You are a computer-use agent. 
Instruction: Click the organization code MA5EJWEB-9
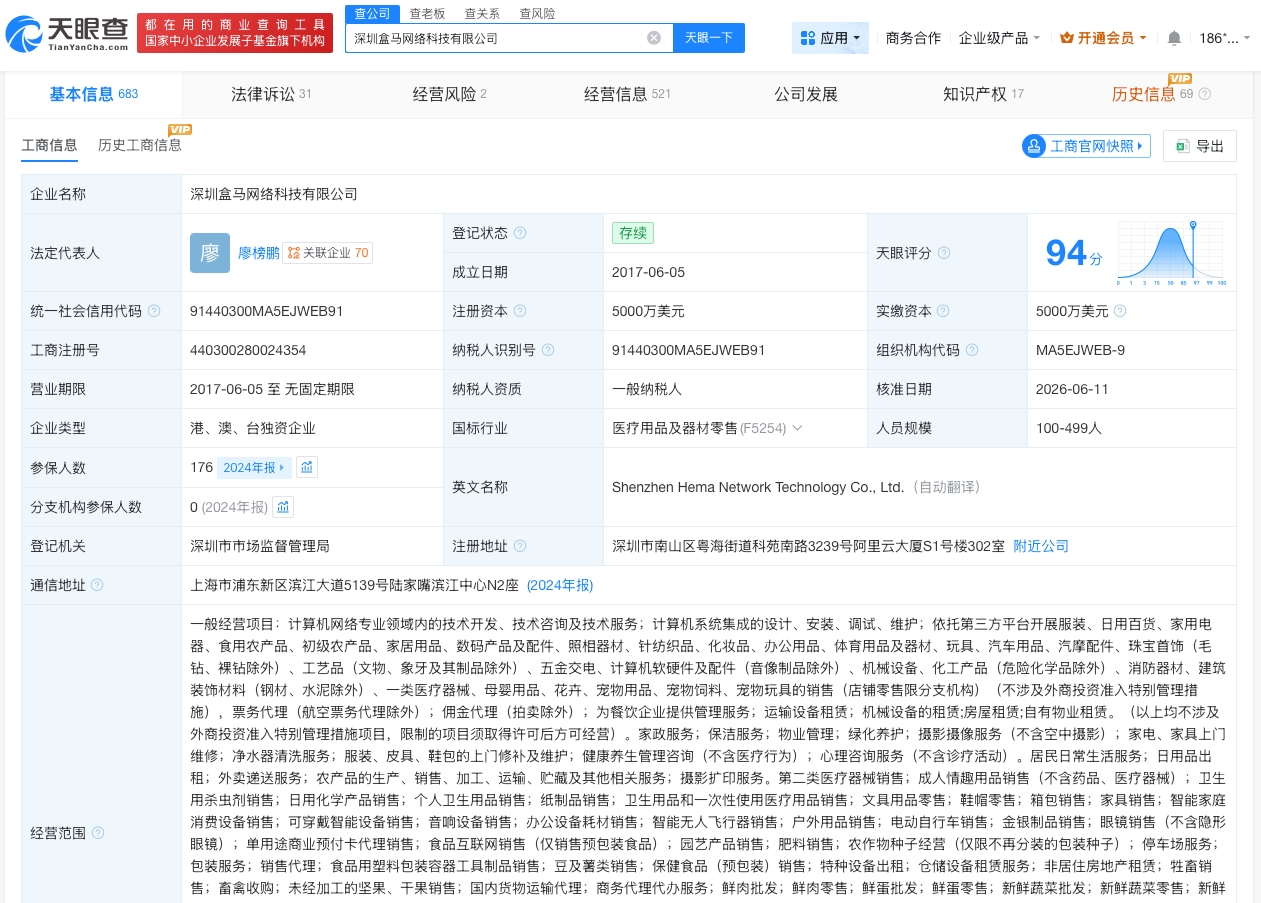(1080, 350)
